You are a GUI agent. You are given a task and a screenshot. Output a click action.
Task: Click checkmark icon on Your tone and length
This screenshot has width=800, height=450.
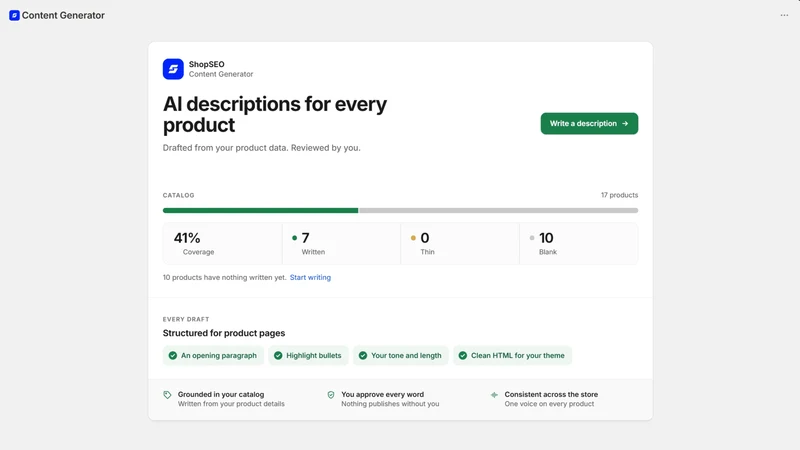tap(363, 356)
